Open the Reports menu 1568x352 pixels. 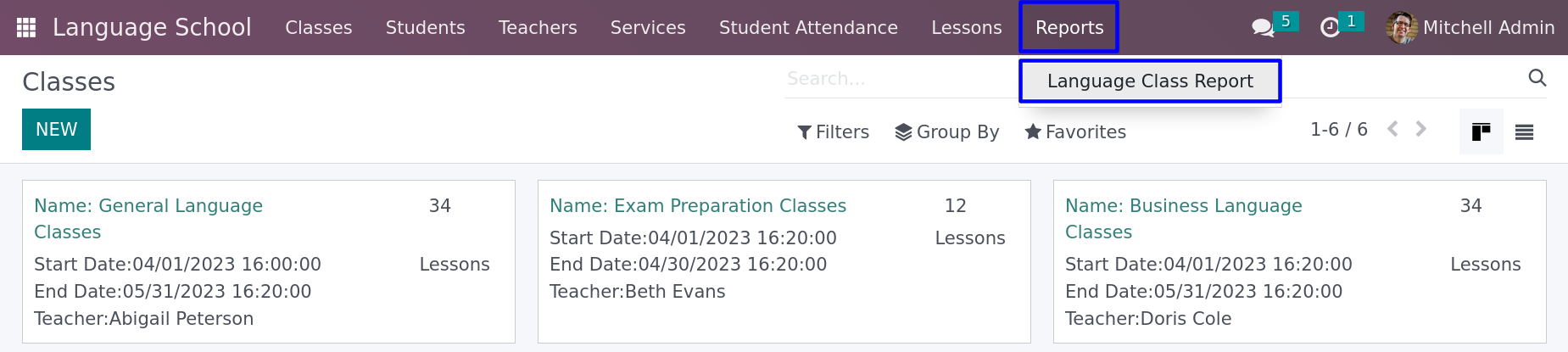pos(1069,28)
